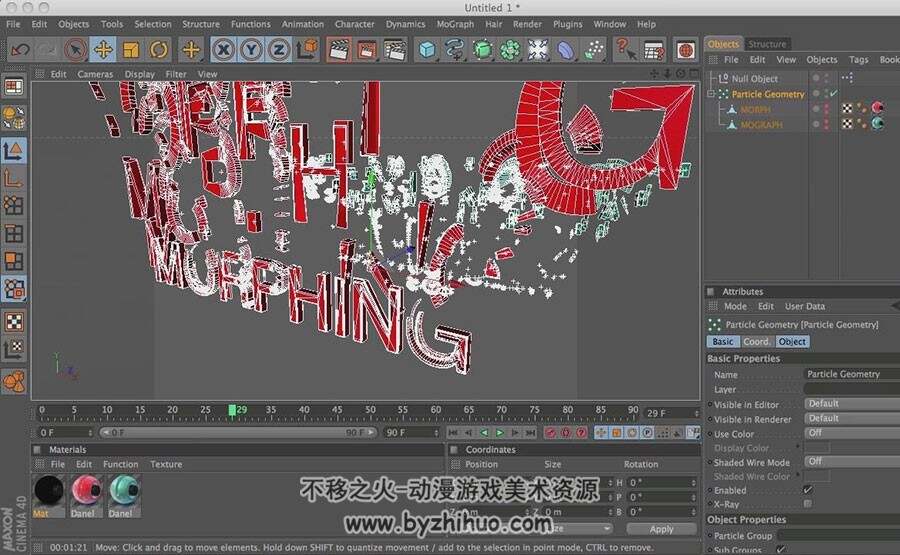
Task: Select Use Polygon Tool in sidebar
Action: pos(14,261)
